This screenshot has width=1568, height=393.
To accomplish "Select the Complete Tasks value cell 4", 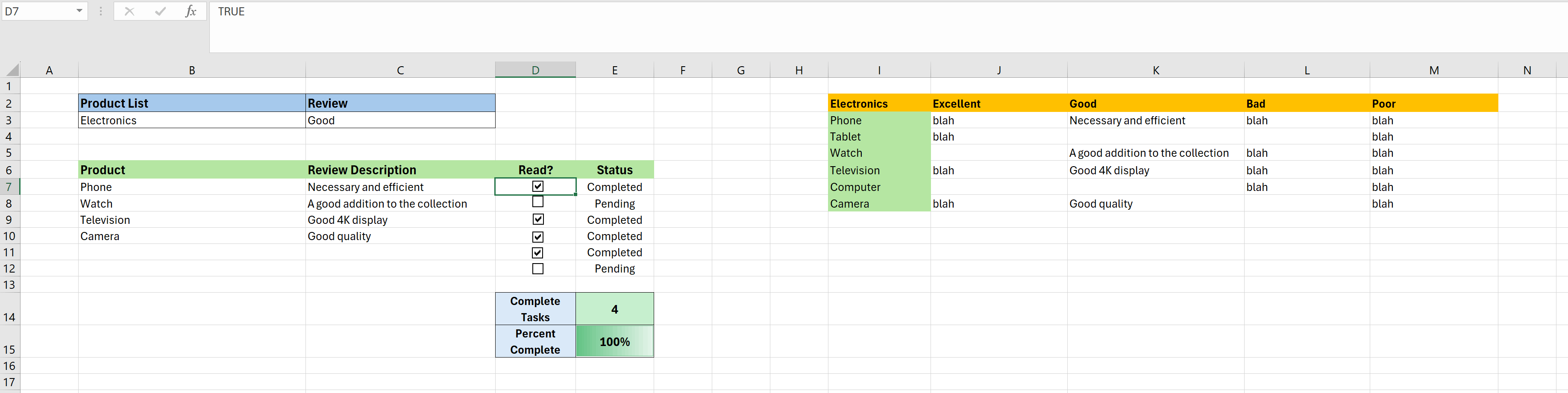I will coord(614,309).
